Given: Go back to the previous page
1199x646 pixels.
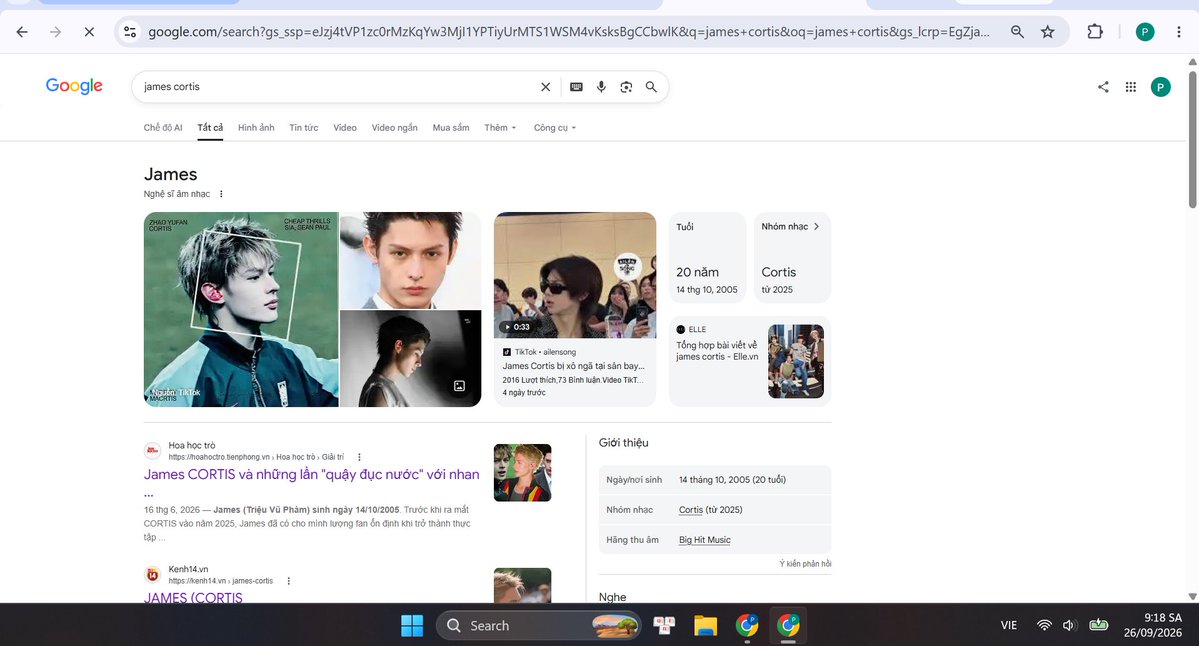Looking at the screenshot, I should pos(22,32).
